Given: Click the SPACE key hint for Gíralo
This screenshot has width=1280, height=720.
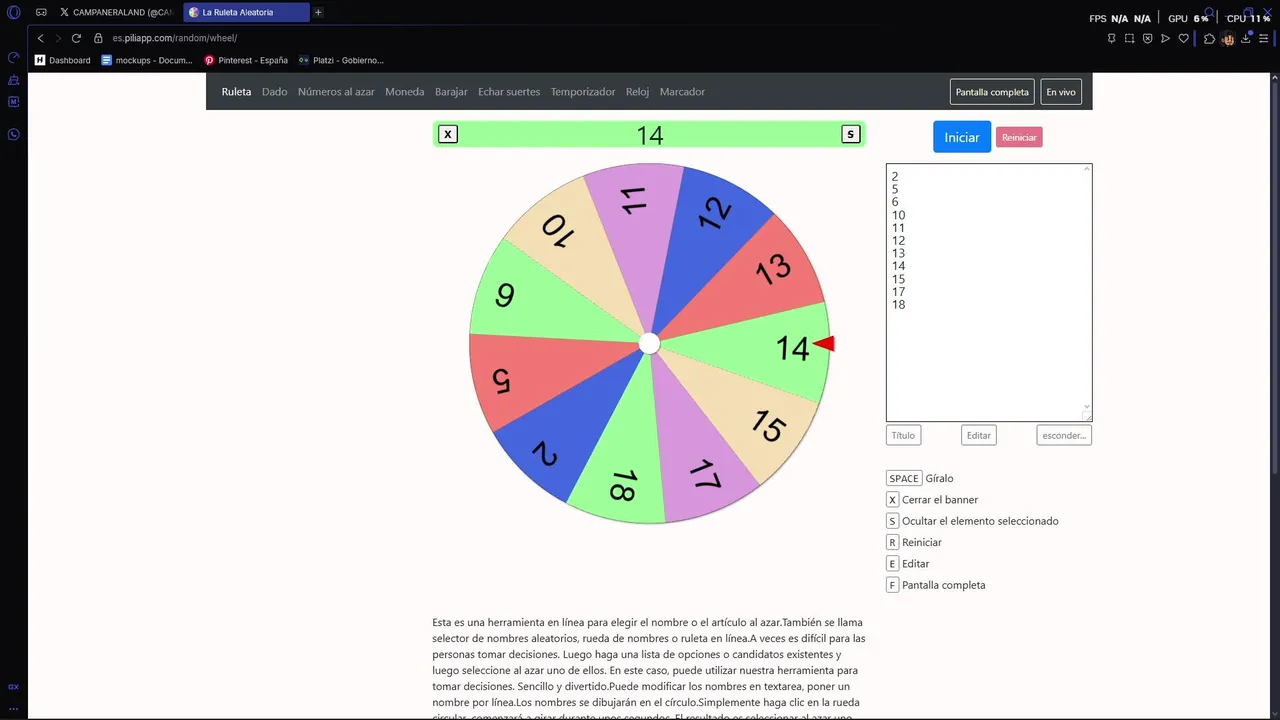Looking at the screenshot, I should click(904, 478).
